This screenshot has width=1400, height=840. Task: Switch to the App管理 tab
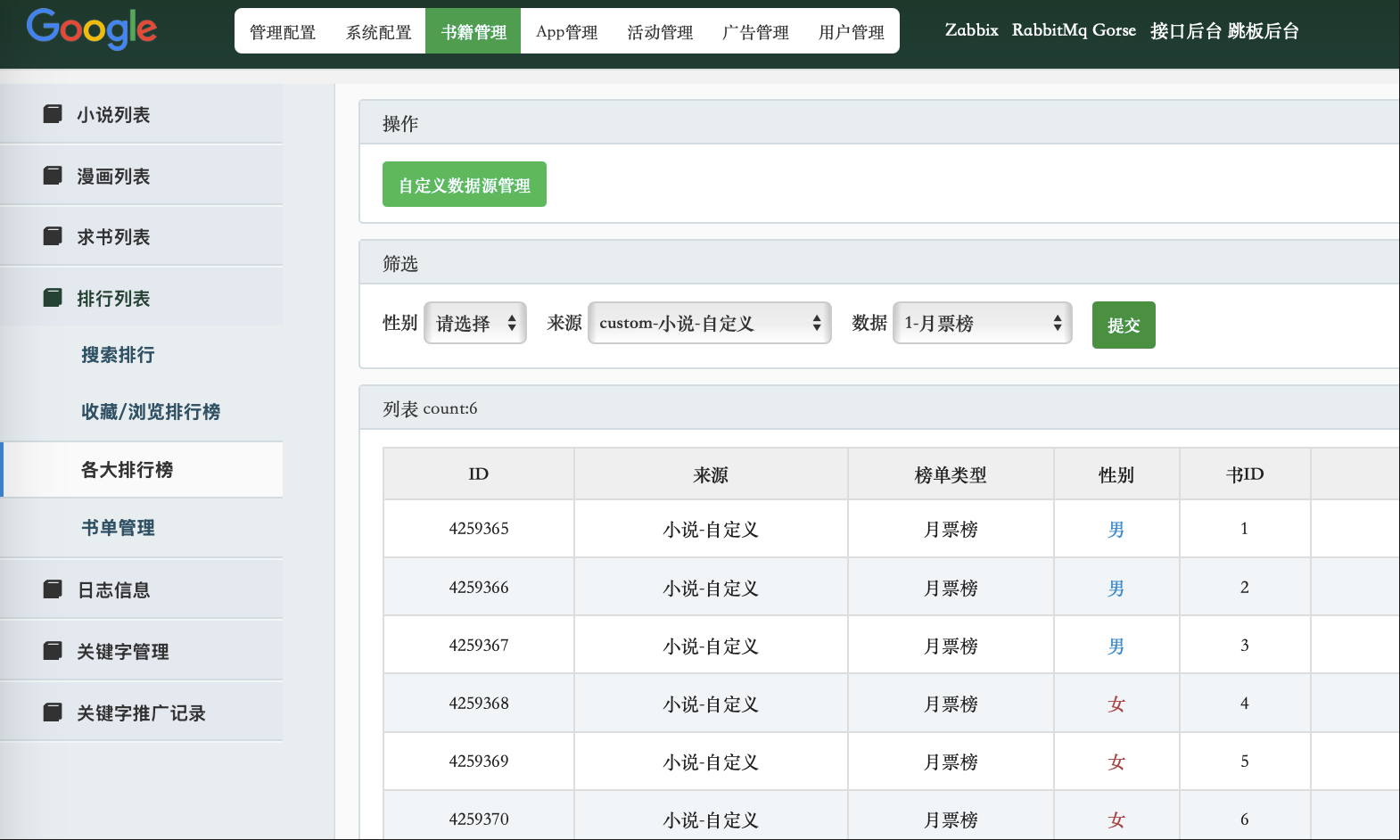pyautogui.click(x=567, y=32)
